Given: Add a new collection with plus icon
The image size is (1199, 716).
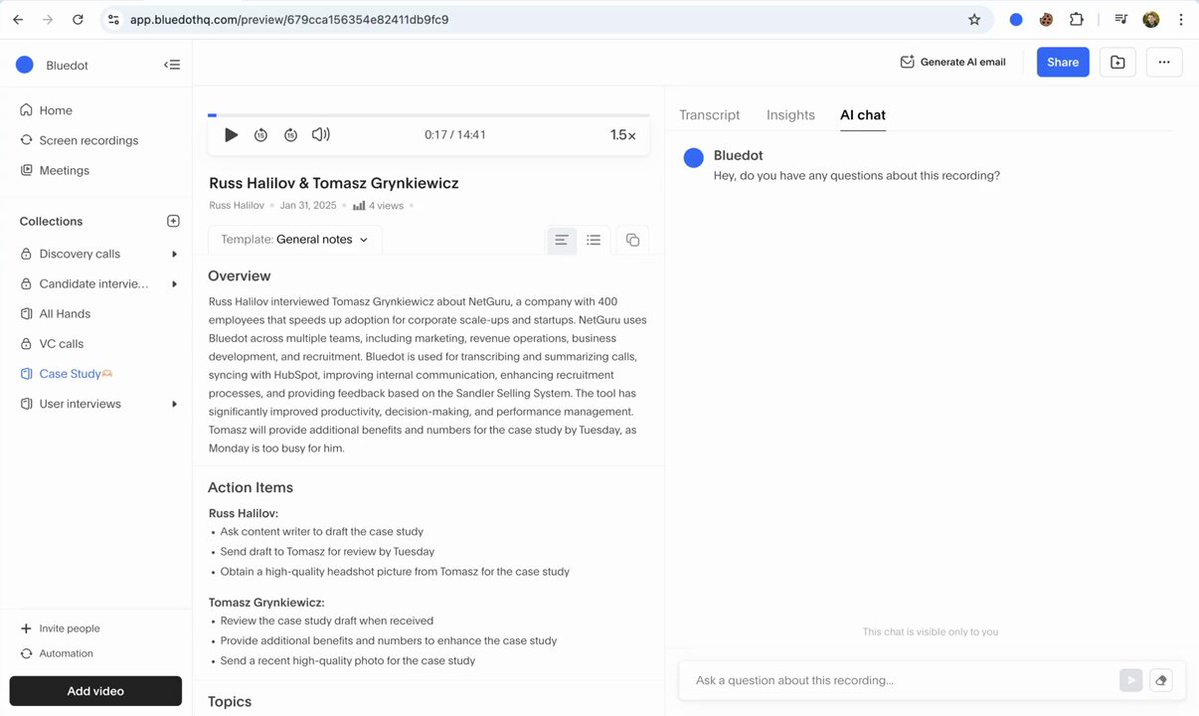Looking at the screenshot, I should [173, 221].
